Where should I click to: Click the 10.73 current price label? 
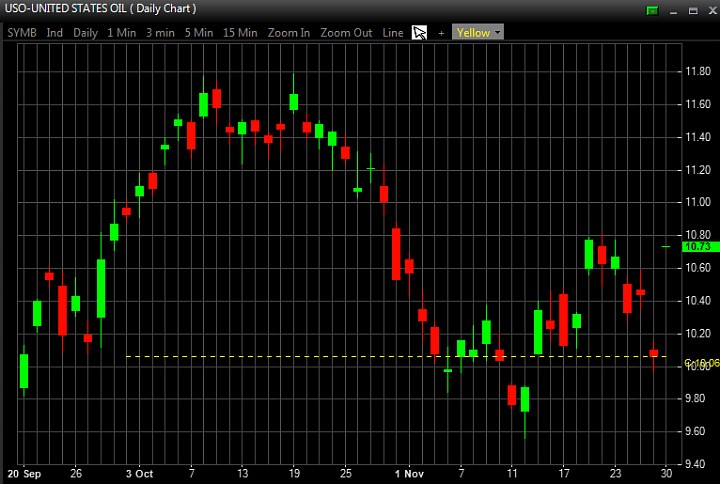tap(699, 247)
